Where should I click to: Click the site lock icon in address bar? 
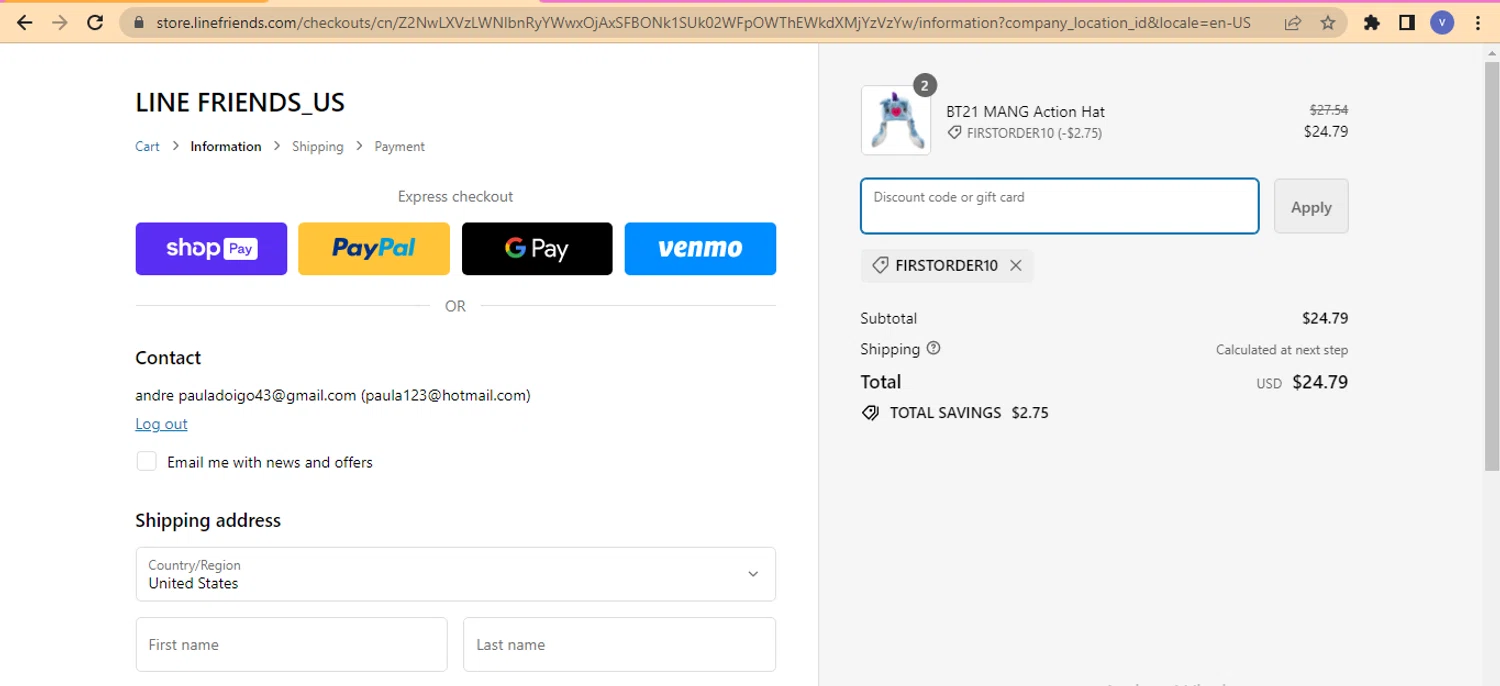click(138, 23)
